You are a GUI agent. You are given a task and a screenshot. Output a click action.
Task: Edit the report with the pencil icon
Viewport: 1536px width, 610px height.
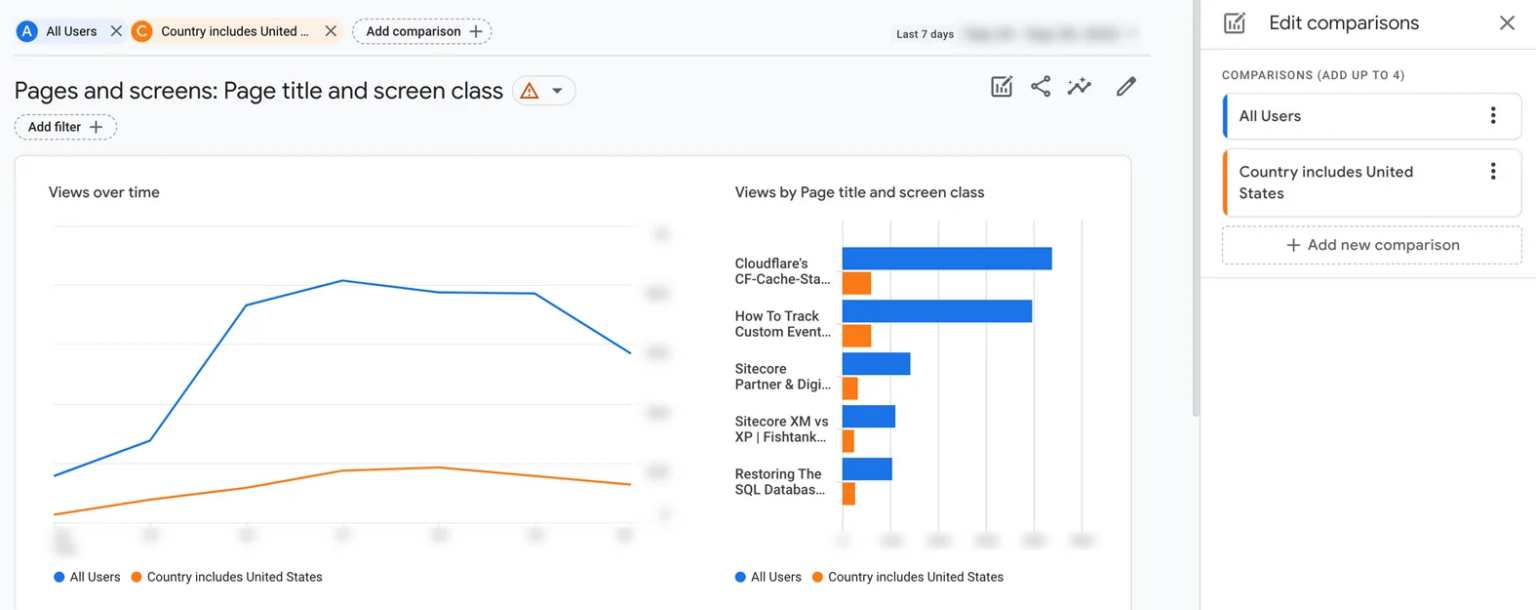coord(1126,87)
